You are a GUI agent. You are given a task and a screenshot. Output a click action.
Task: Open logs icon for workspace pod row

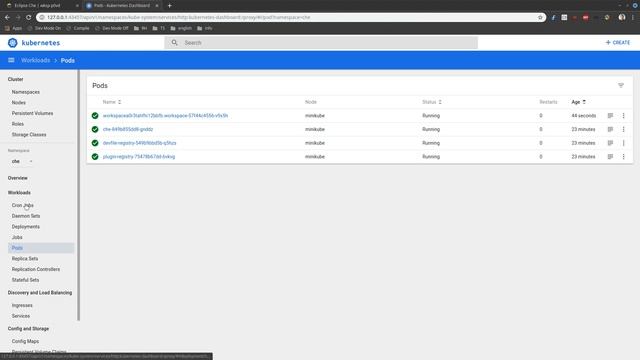coord(610,116)
